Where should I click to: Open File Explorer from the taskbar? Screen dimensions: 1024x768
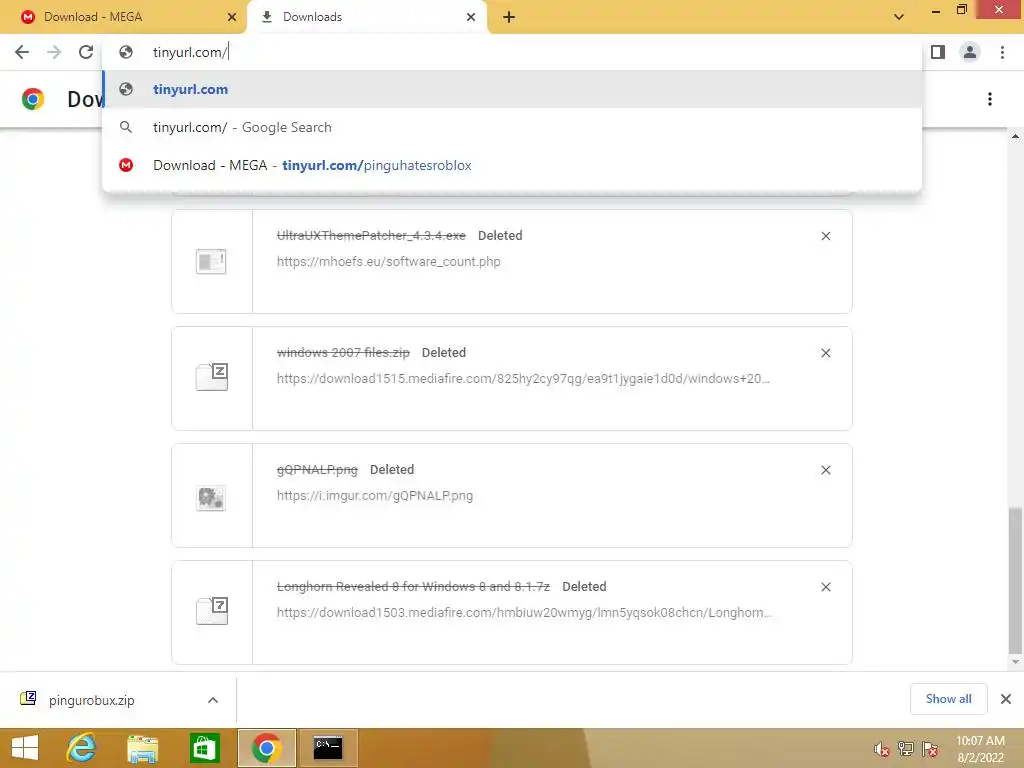(142, 748)
